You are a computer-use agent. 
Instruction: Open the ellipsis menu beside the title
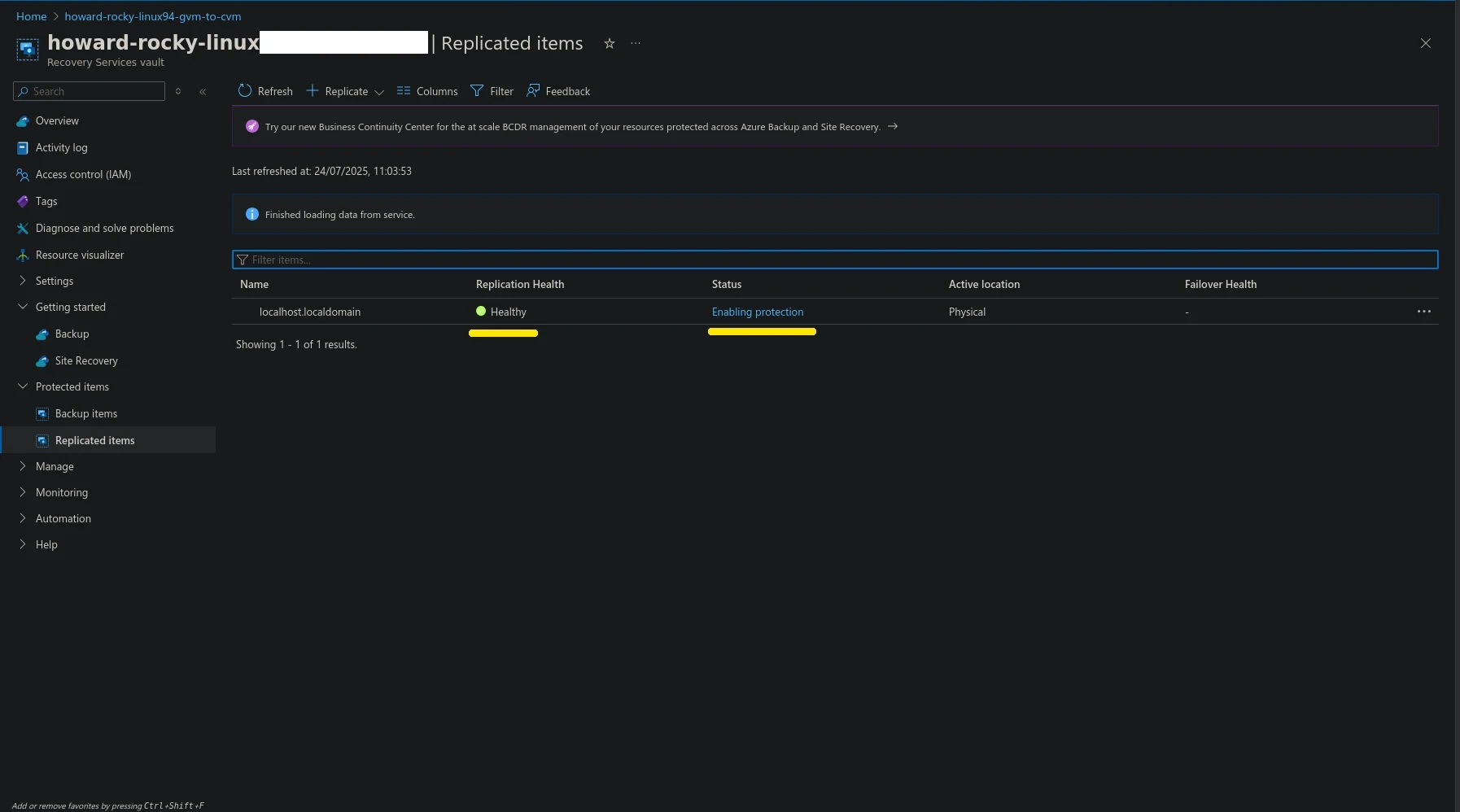636,43
